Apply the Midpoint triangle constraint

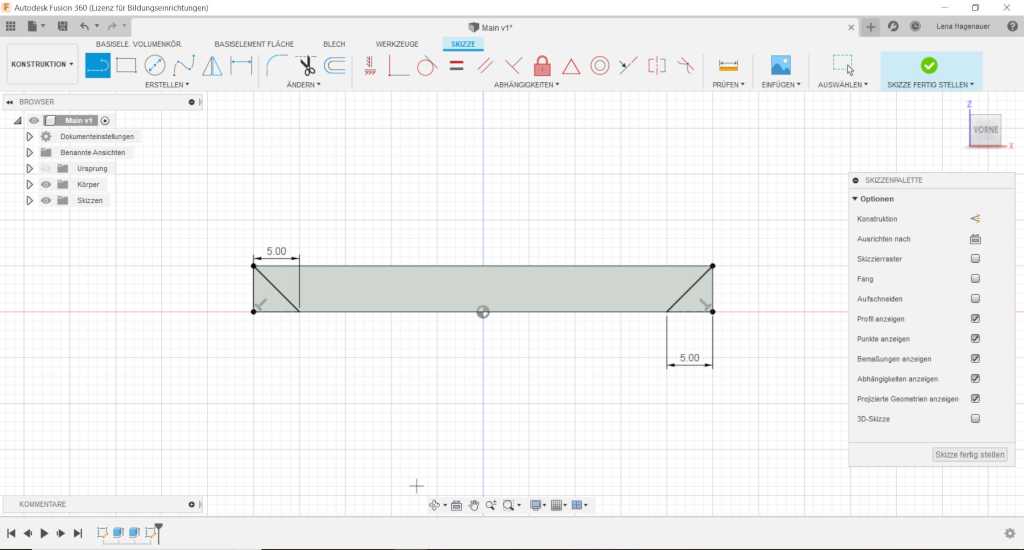click(571, 66)
